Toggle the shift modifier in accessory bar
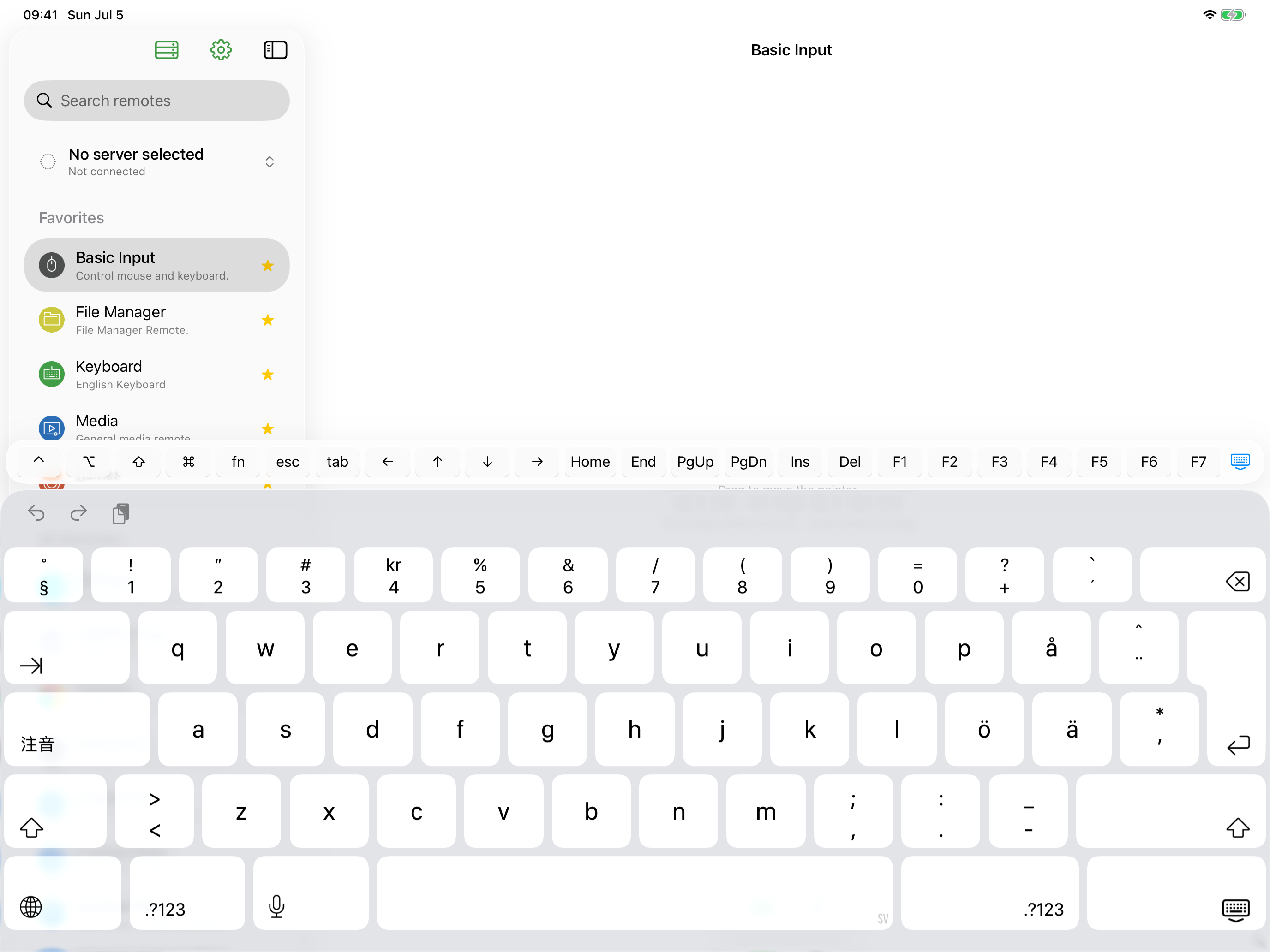 pos(138,461)
